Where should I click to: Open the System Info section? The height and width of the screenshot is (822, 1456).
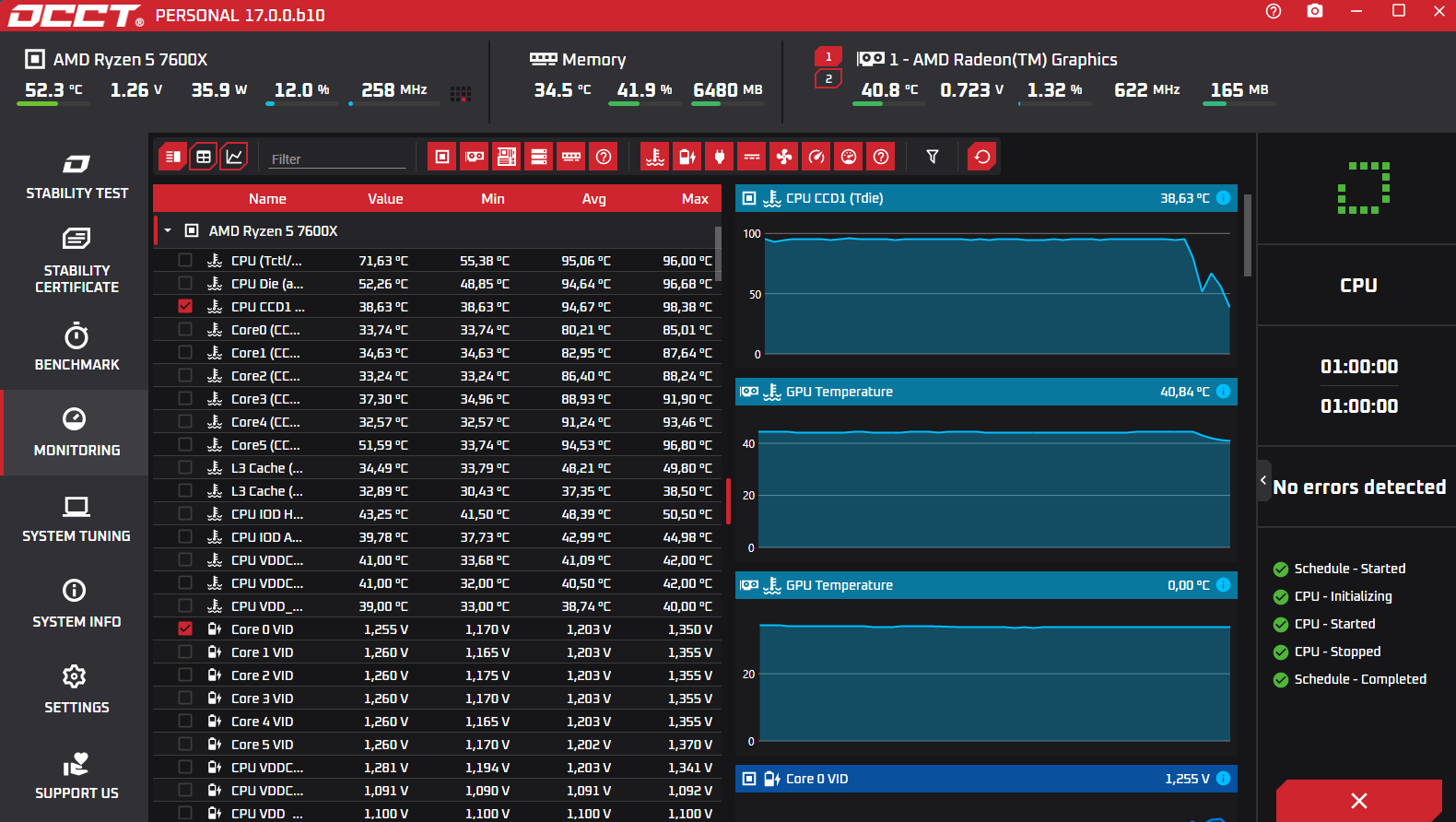(76, 604)
